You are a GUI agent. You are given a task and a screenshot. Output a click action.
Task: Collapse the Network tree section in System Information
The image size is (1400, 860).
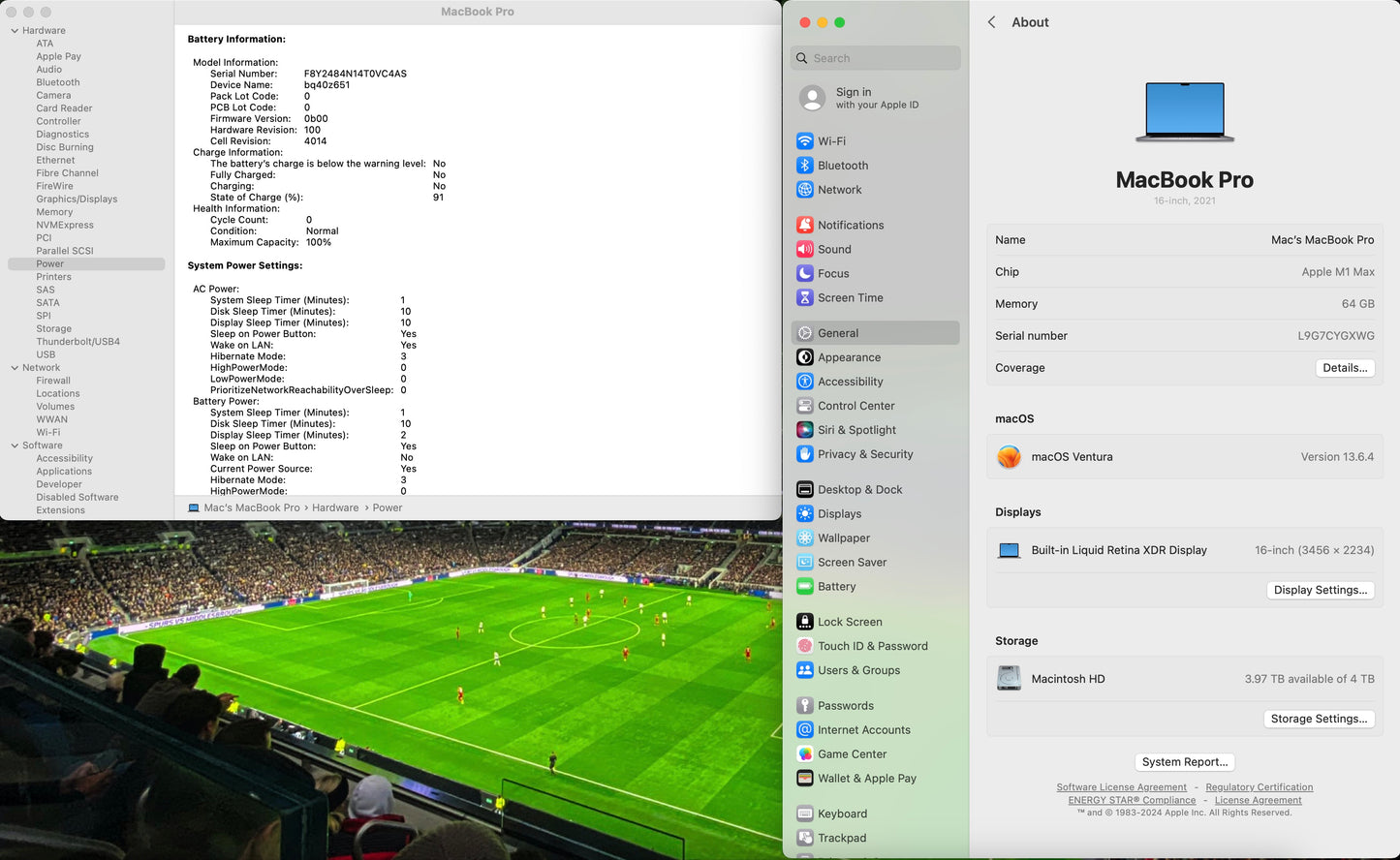pyautogui.click(x=15, y=368)
